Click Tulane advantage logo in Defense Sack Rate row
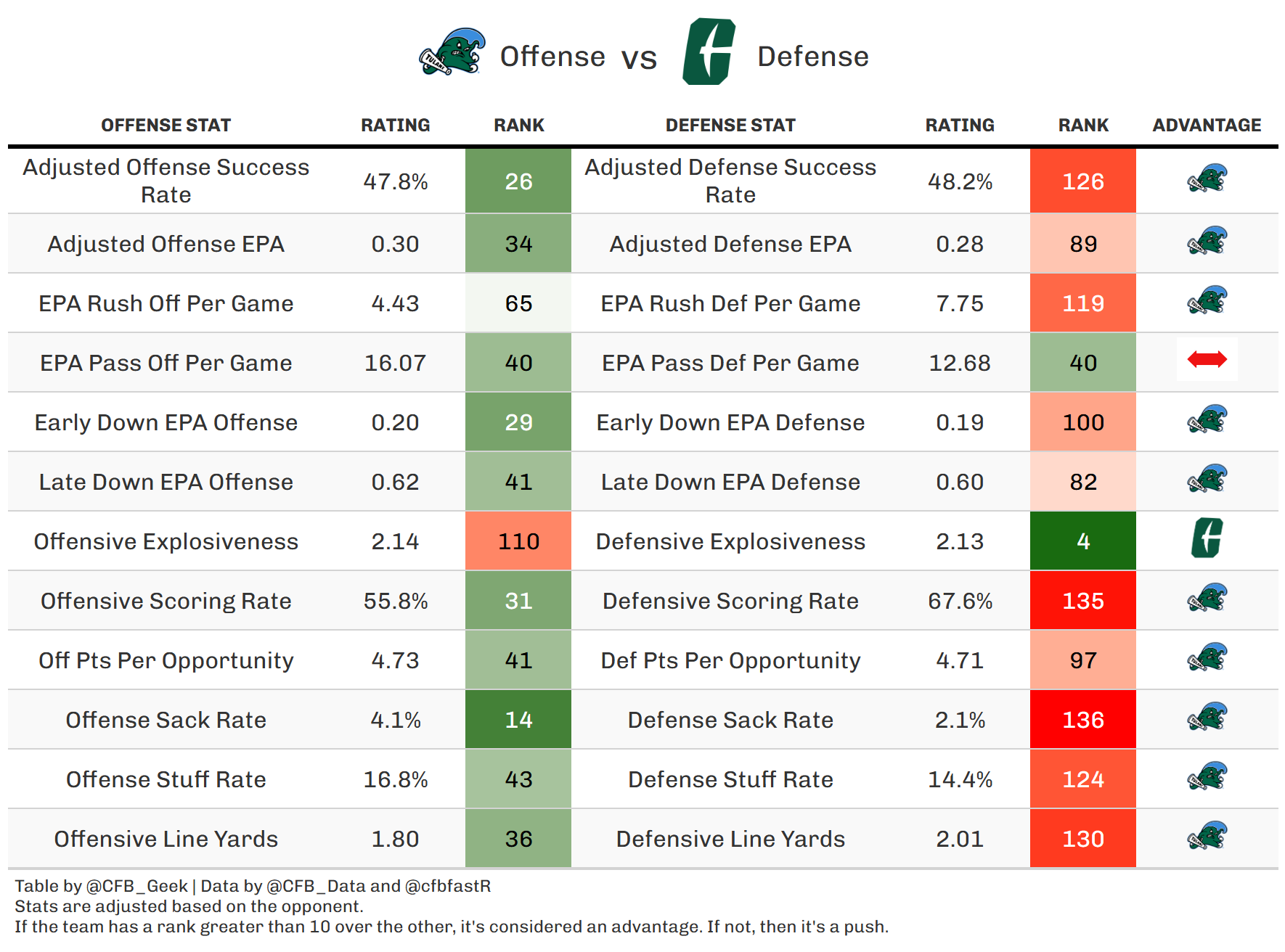The image size is (1285, 952). [x=1207, y=717]
